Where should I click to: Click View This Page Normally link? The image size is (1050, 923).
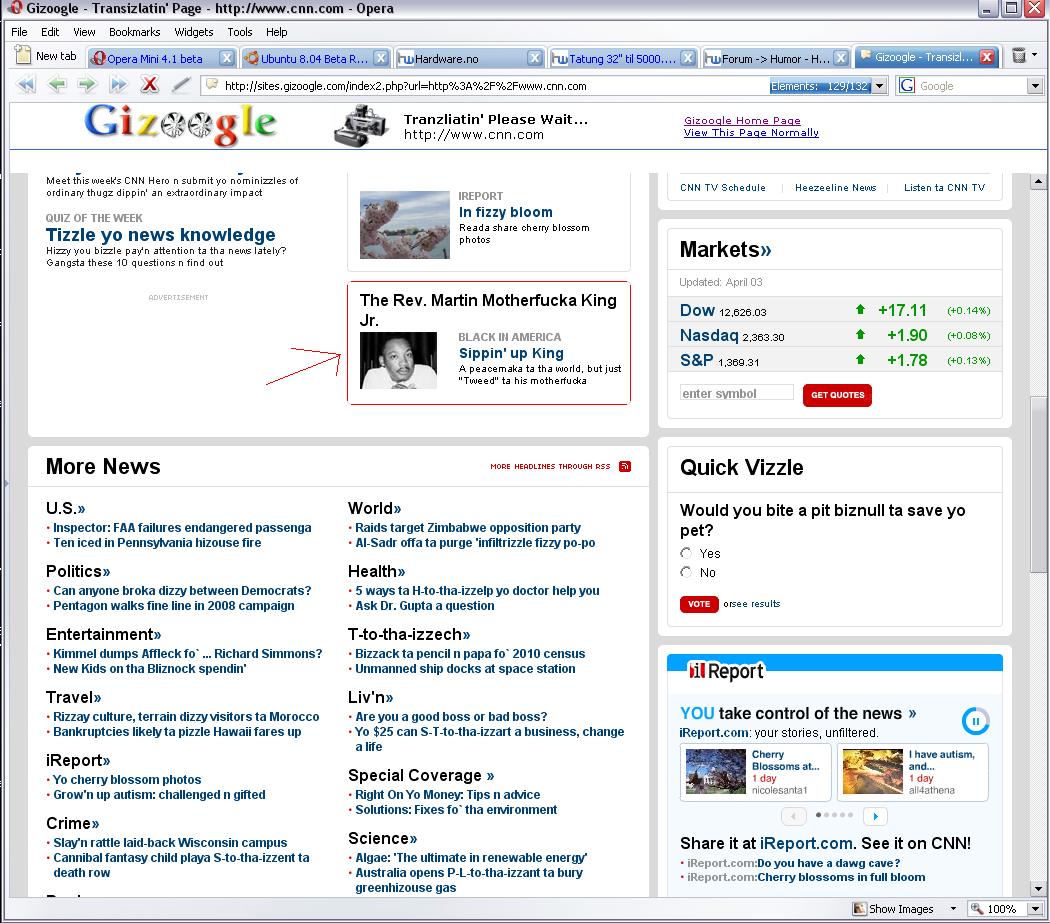tap(751, 133)
